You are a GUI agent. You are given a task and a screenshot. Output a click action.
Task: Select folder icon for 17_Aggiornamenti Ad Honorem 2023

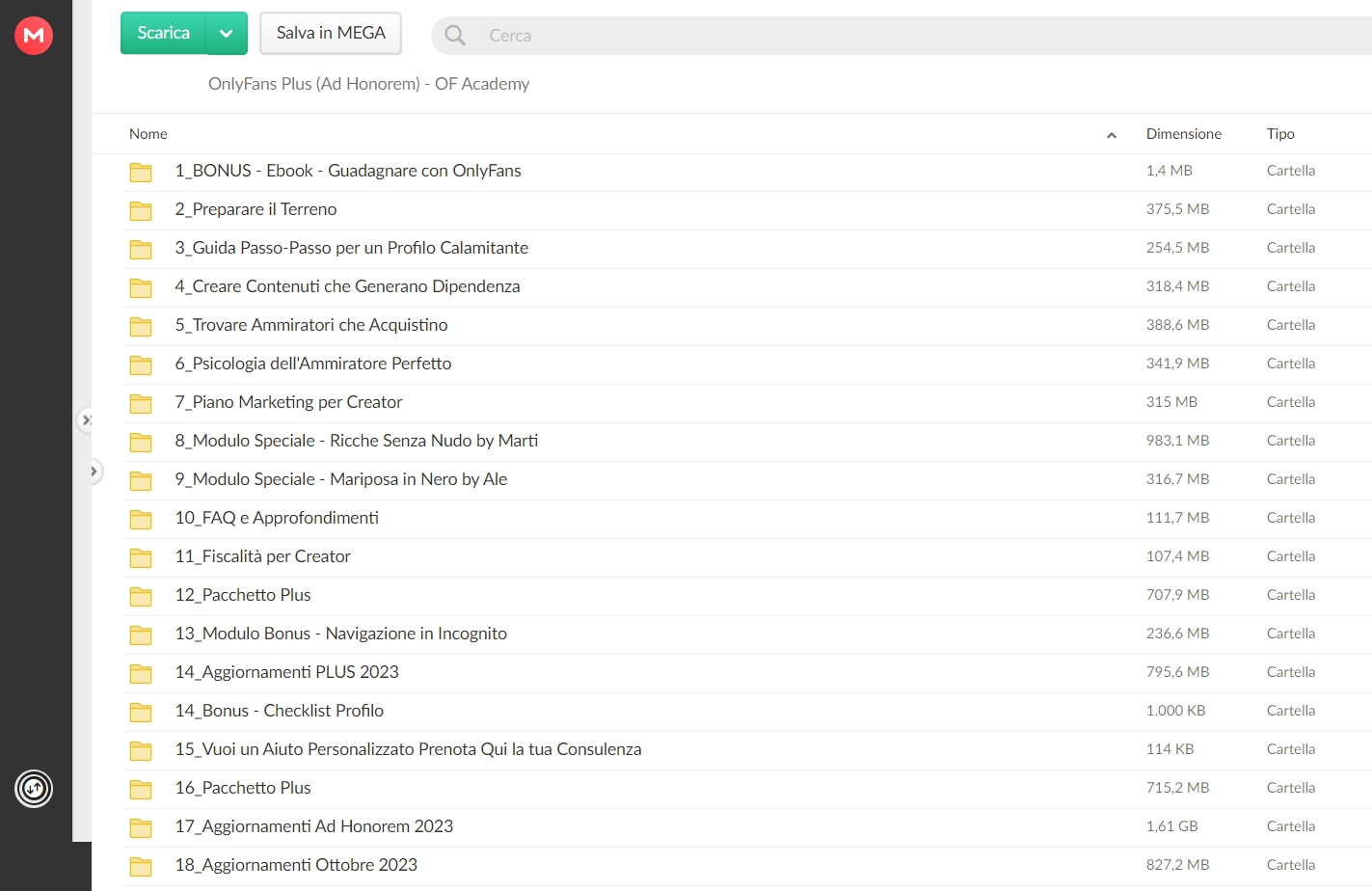coord(141,827)
